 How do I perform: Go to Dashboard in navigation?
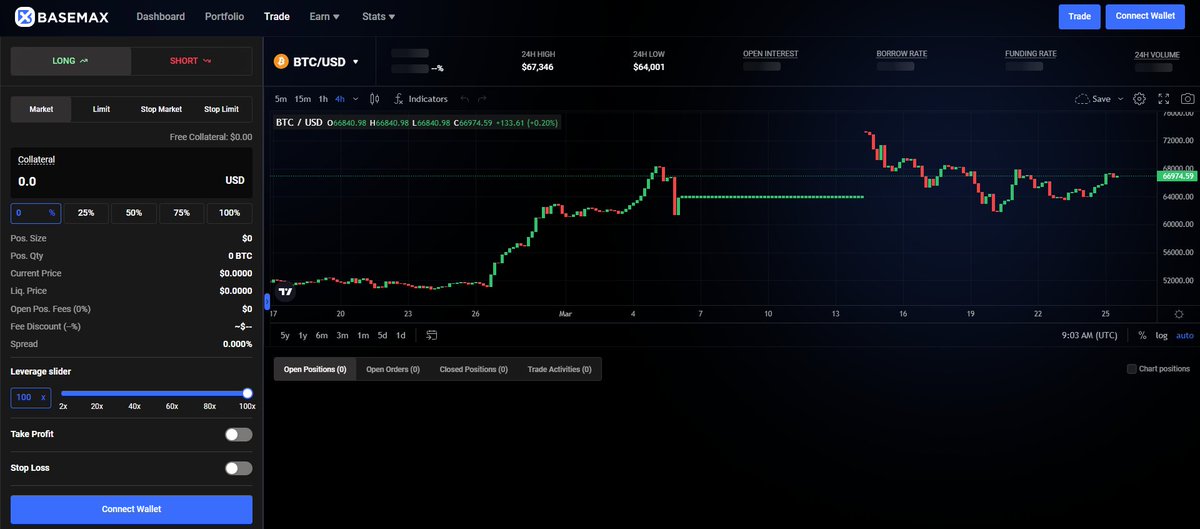pyautogui.click(x=160, y=17)
